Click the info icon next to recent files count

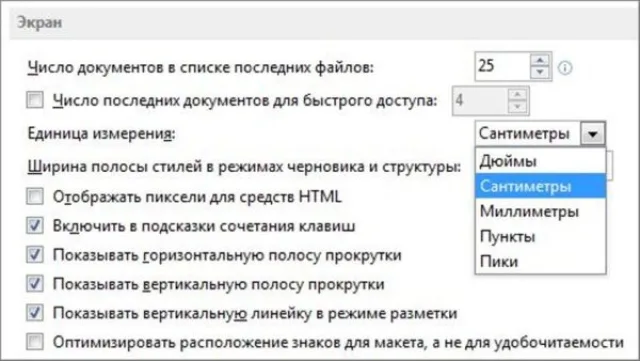tap(565, 68)
